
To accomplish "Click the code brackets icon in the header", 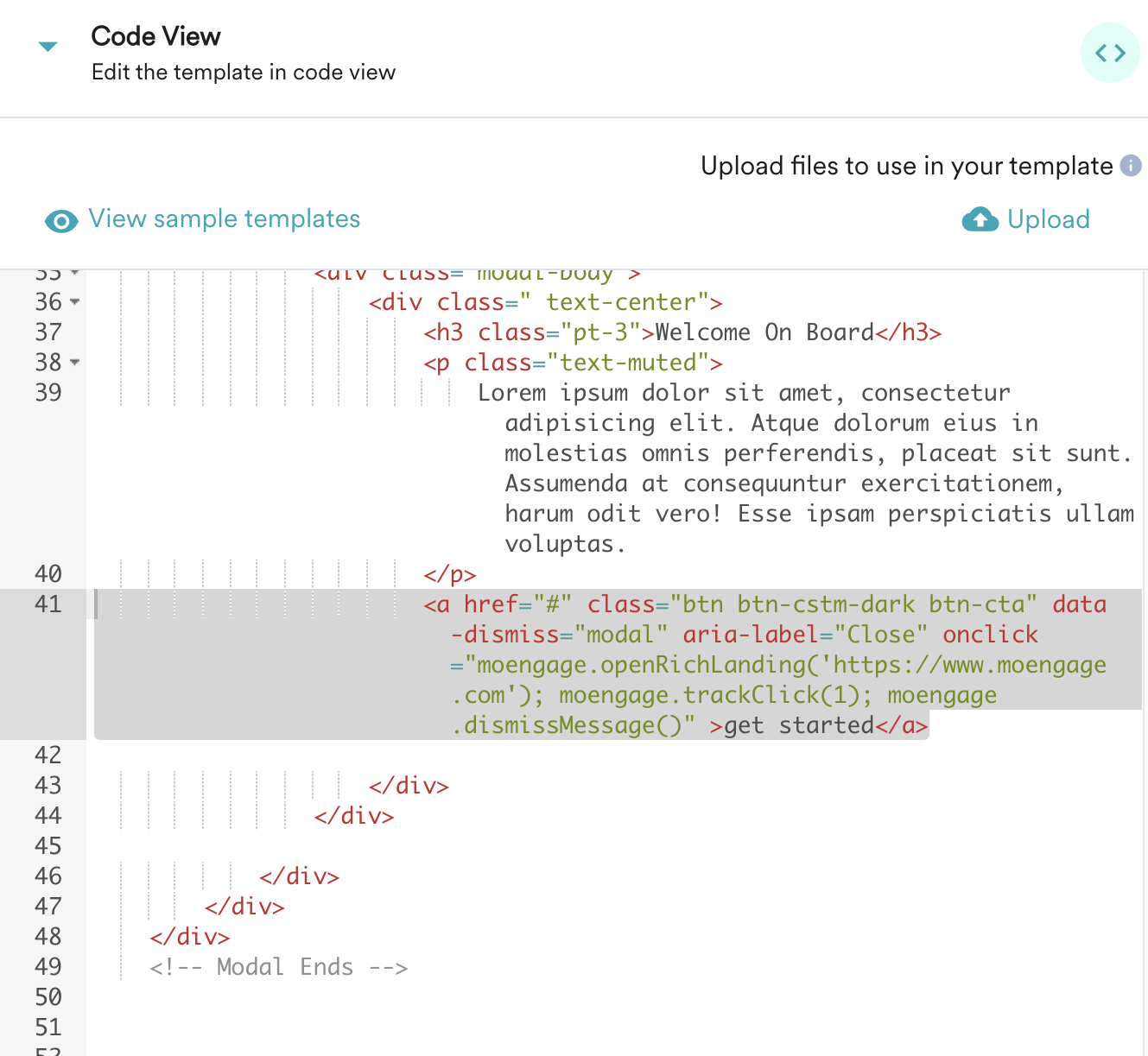I will coord(1110,53).
